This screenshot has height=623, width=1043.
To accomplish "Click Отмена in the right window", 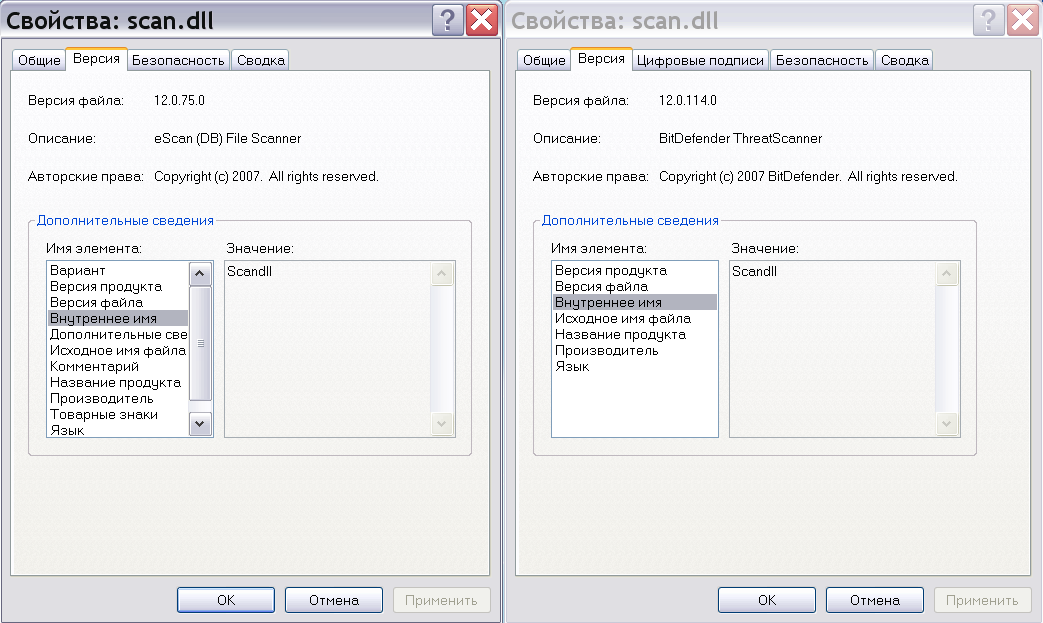I will [x=875, y=600].
